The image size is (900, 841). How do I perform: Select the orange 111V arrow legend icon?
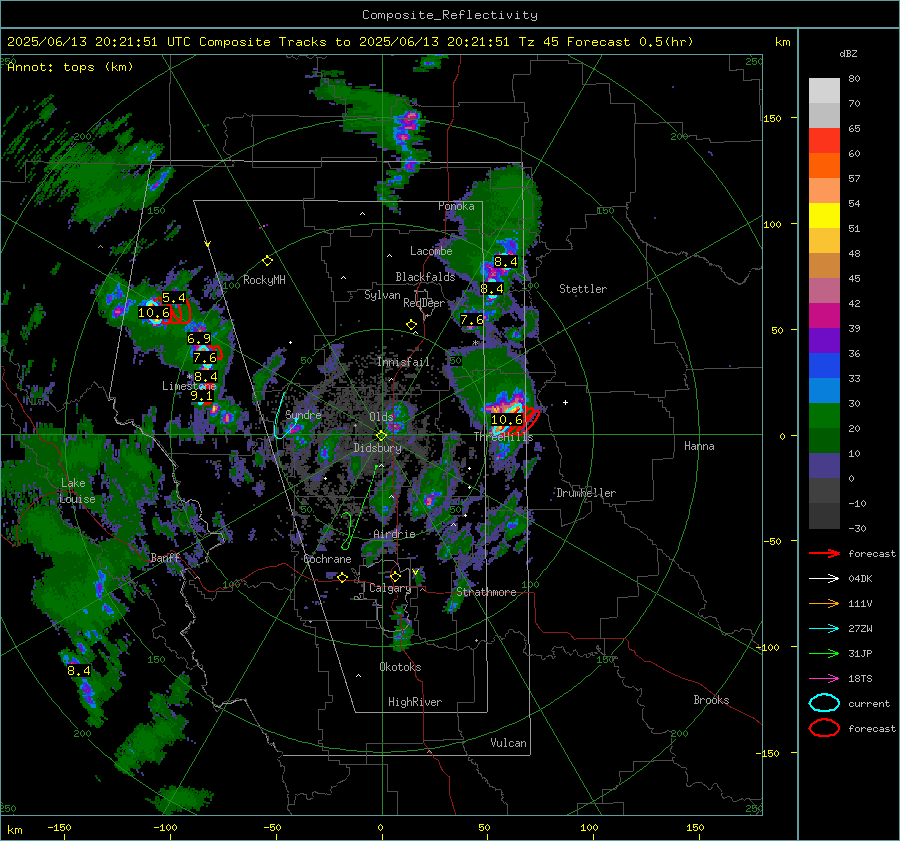824,603
